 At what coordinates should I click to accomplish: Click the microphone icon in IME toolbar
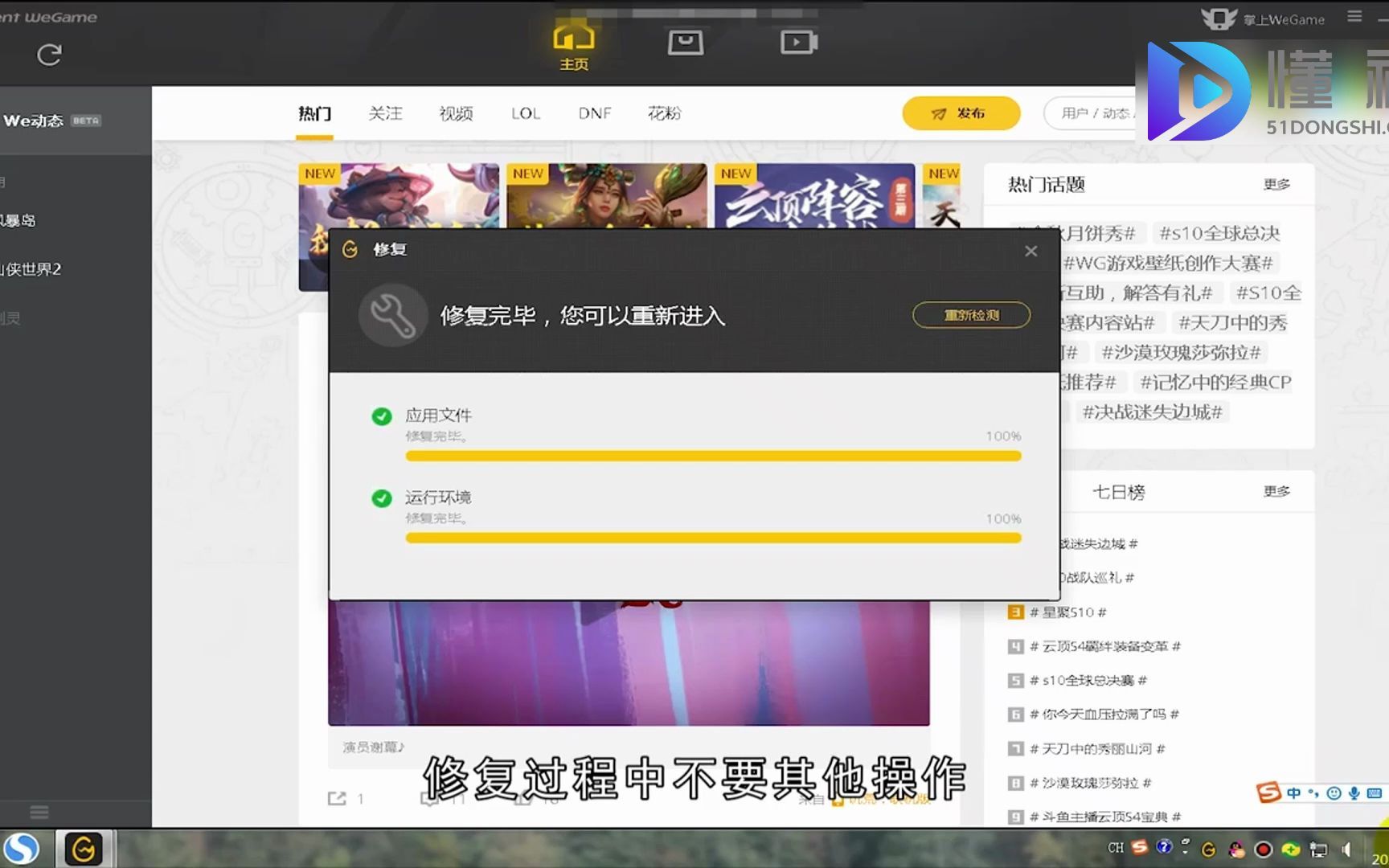pyautogui.click(x=1354, y=793)
